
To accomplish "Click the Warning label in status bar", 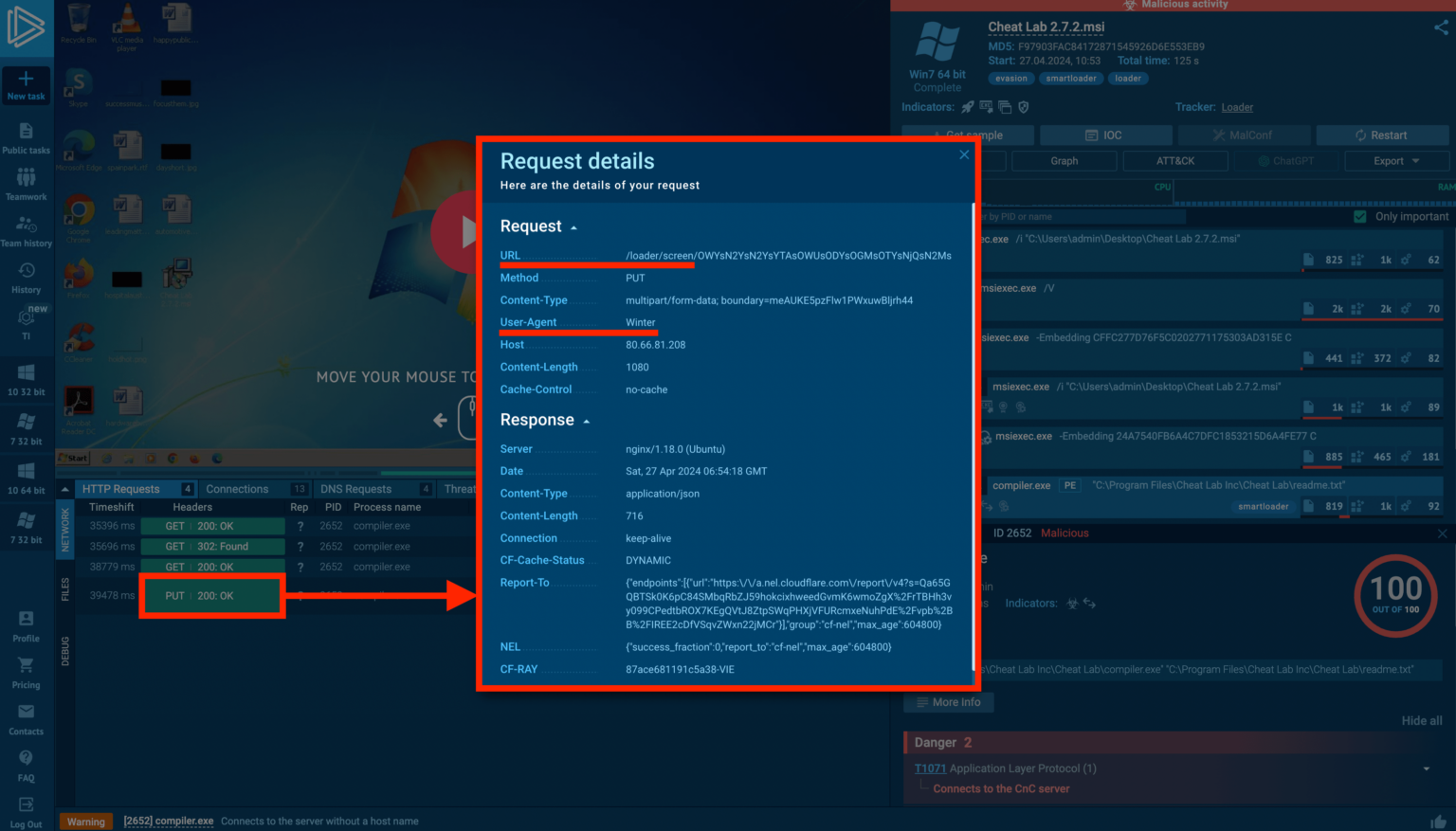I will tap(86, 822).
